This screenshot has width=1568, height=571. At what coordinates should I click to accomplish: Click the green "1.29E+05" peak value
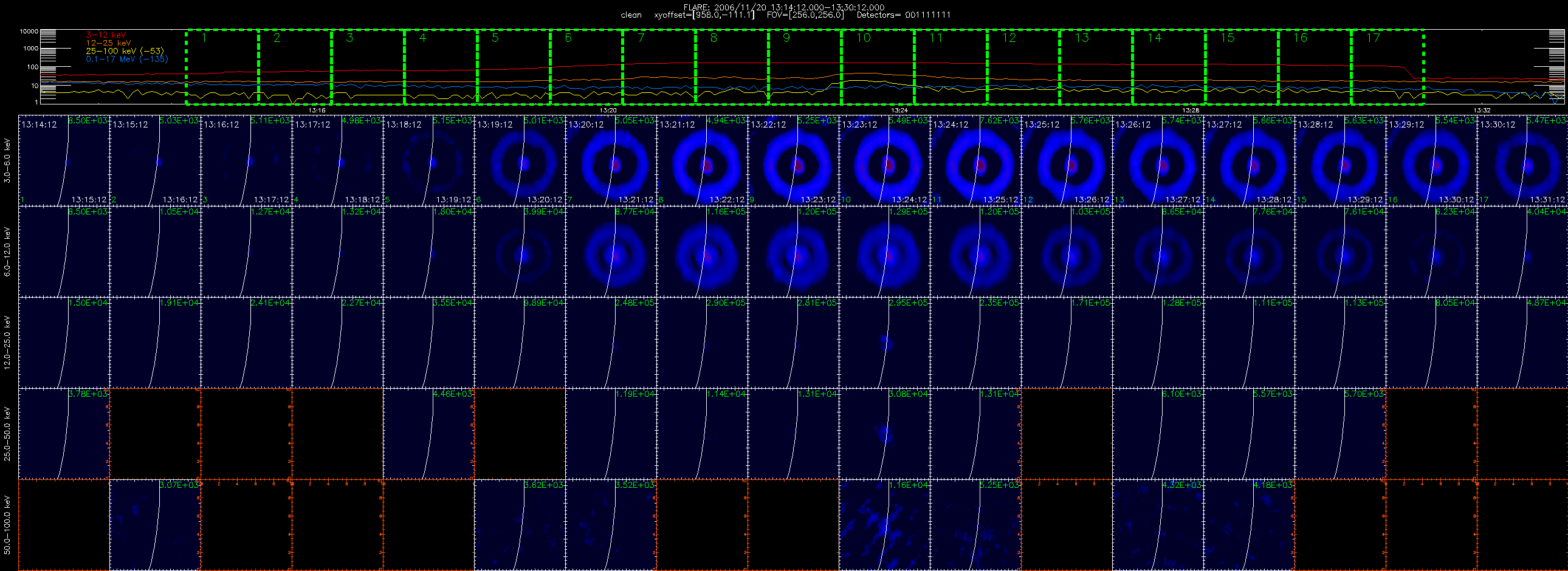pos(908,211)
